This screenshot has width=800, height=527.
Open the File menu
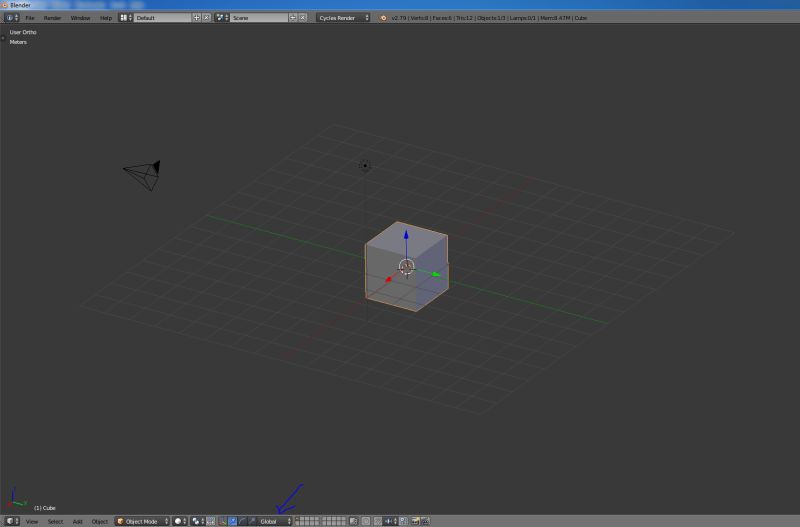pos(30,18)
